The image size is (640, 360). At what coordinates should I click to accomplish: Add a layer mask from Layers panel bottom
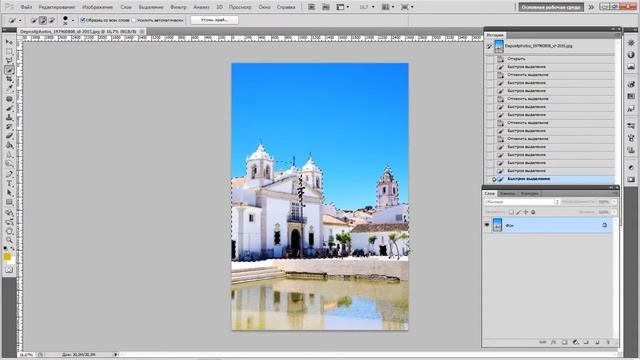click(564, 342)
